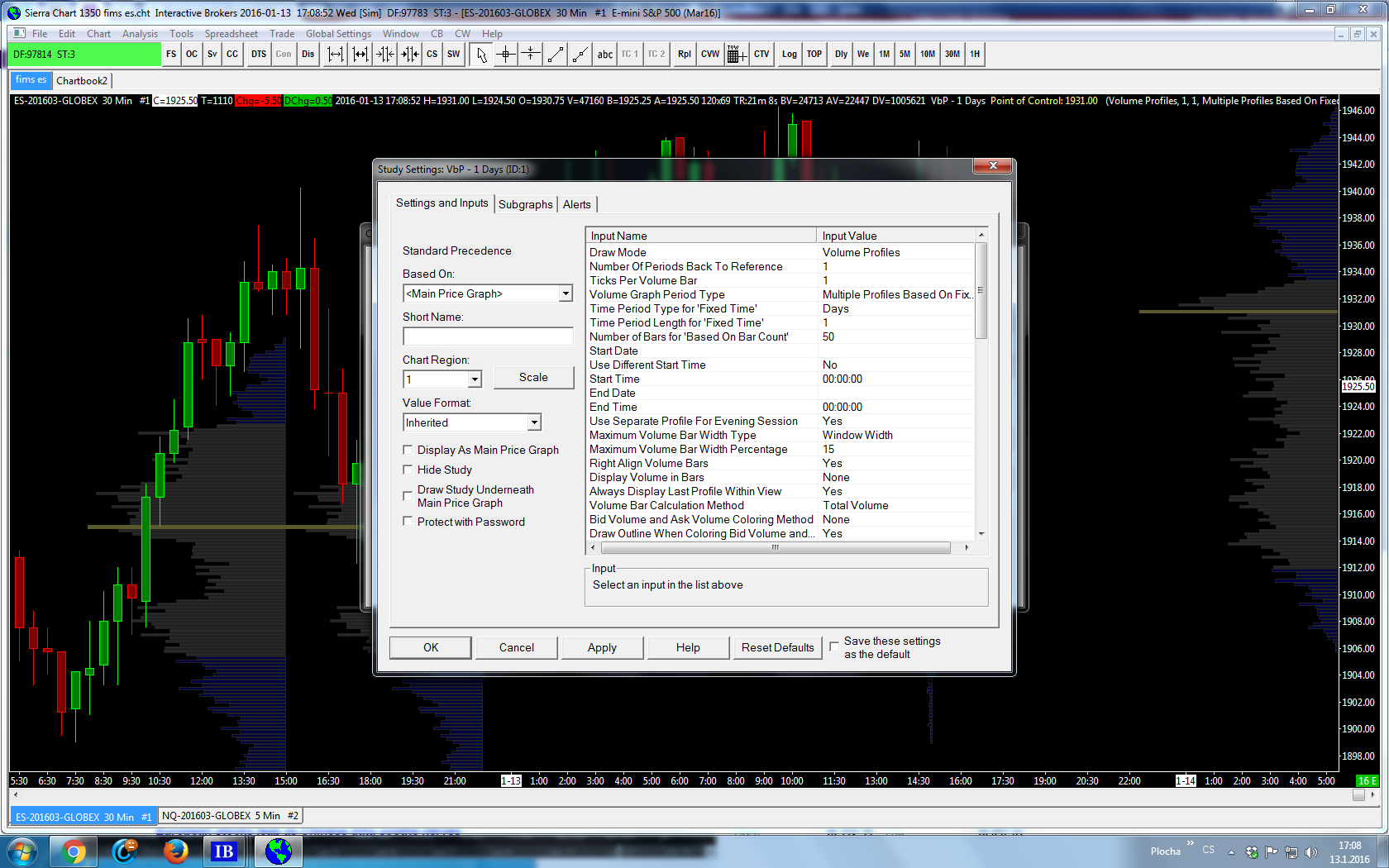This screenshot has height=868, width=1389.
Task: Switch chart to 30M timeframe button
Action: 952,55
